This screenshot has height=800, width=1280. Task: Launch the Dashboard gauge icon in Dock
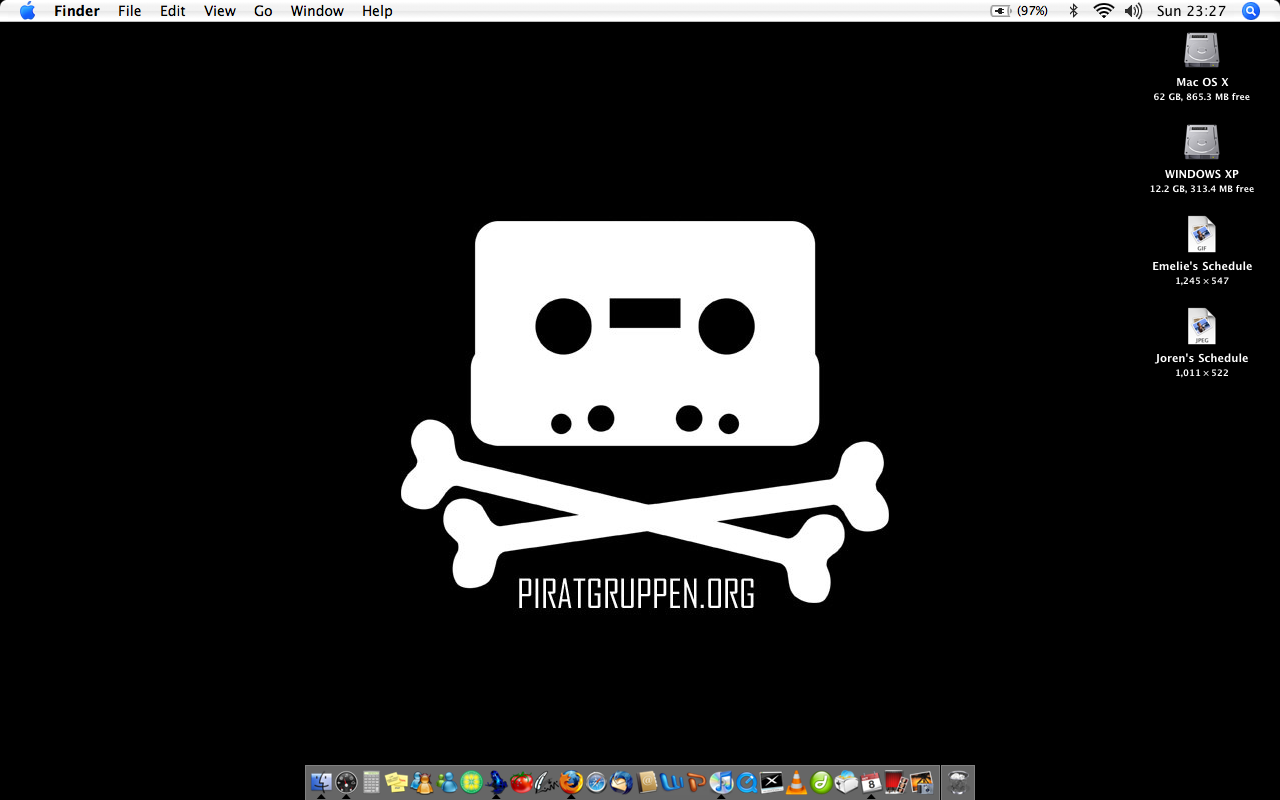[x=346, y=782]
